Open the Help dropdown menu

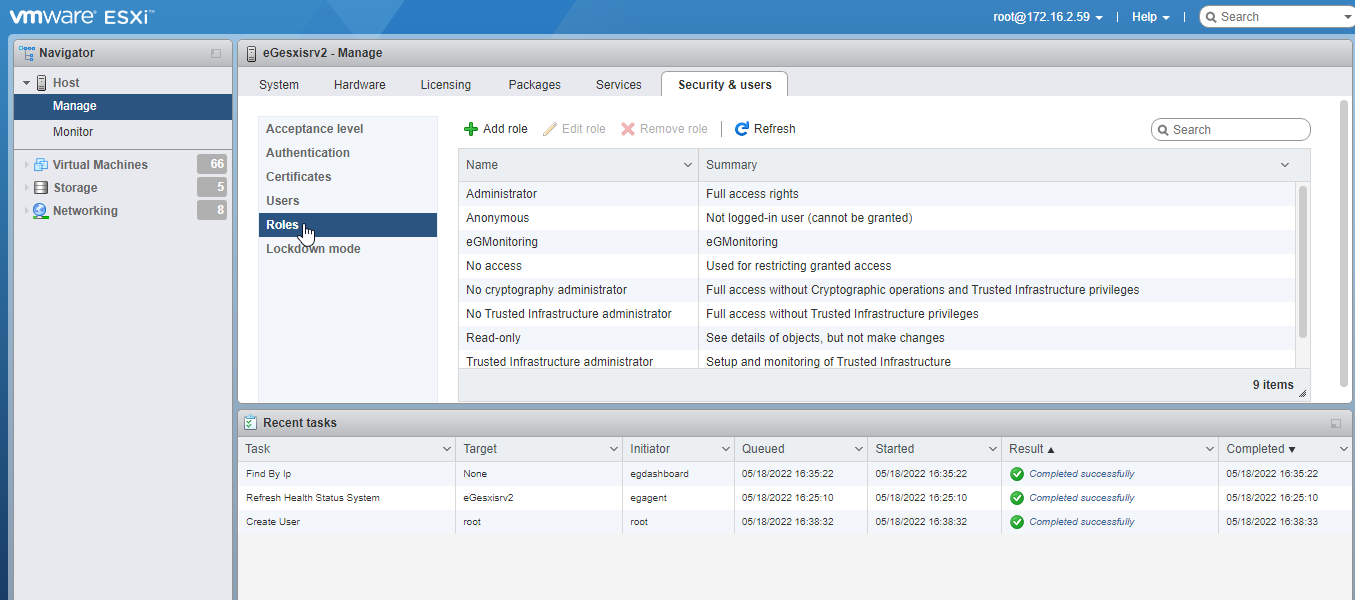[1151, 17]
